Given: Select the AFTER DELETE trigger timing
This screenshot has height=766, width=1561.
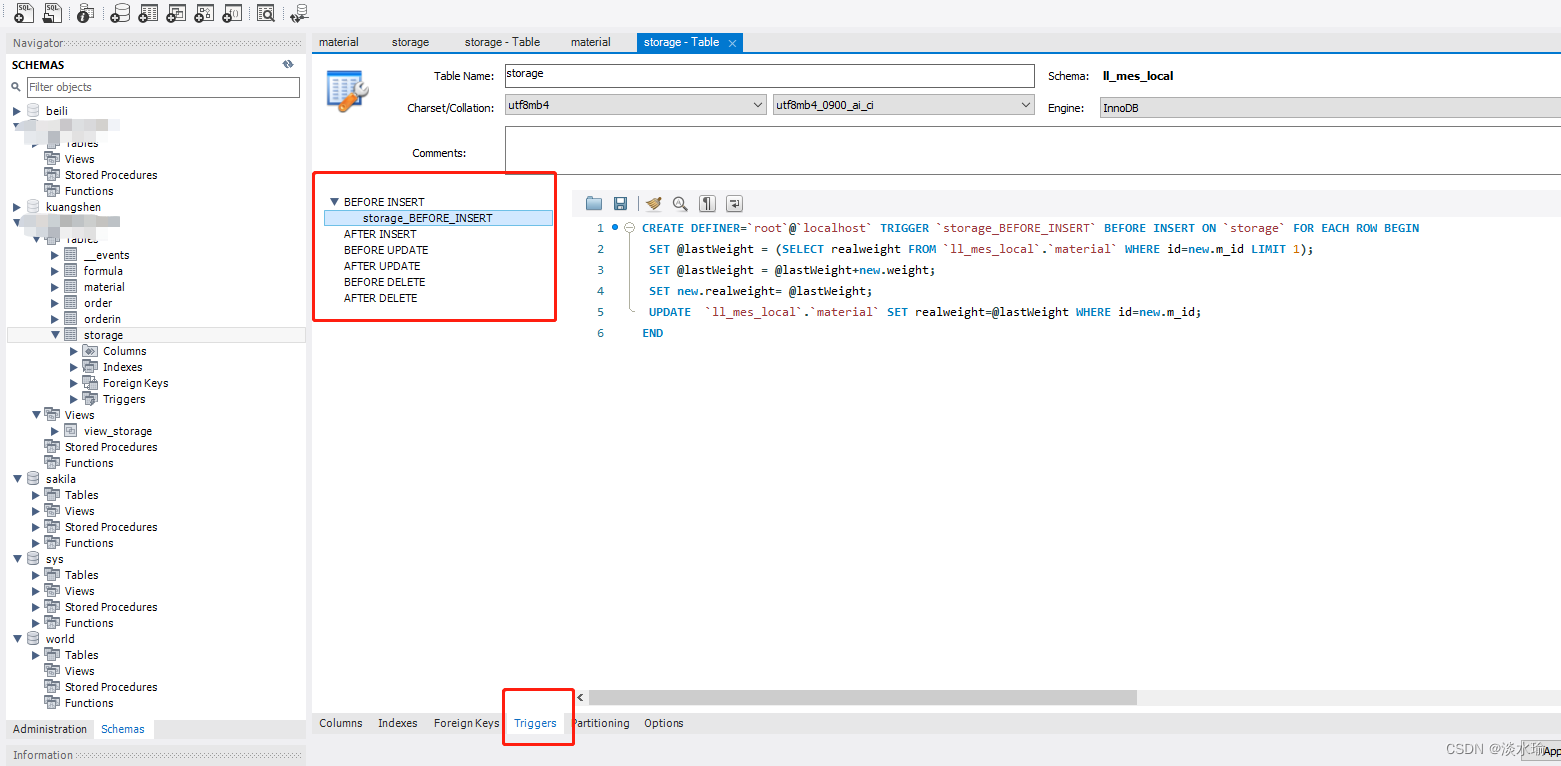Looking at the screenshot, I should click(x=381, y=298).
